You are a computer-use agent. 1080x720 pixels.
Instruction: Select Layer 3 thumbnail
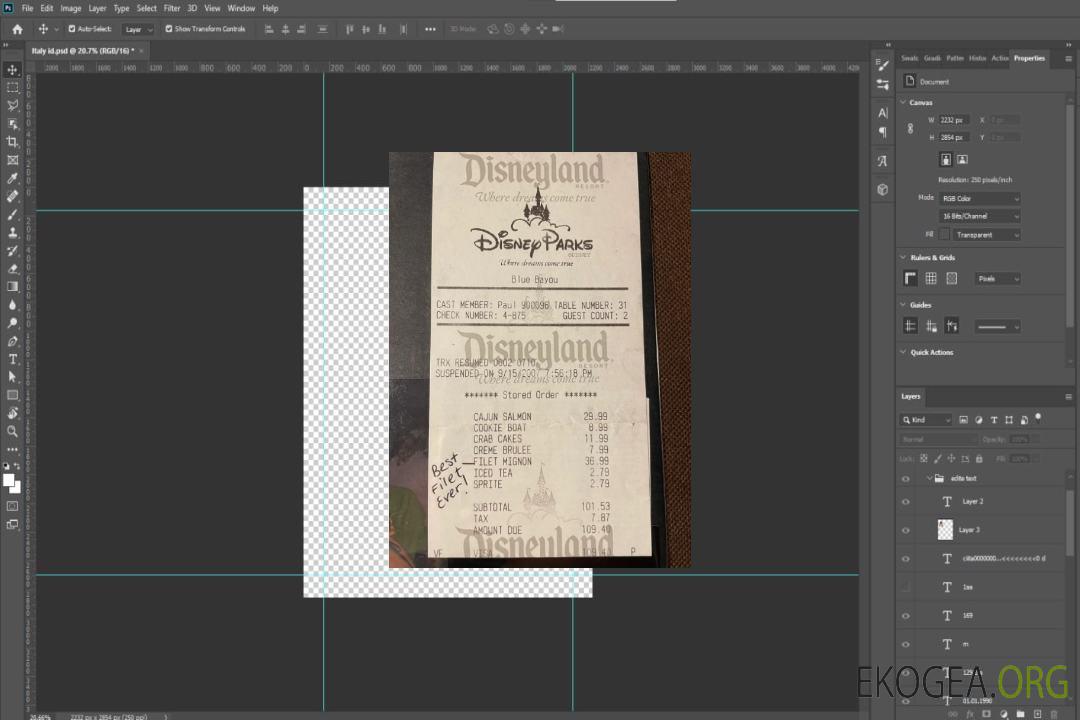(946, 530)
